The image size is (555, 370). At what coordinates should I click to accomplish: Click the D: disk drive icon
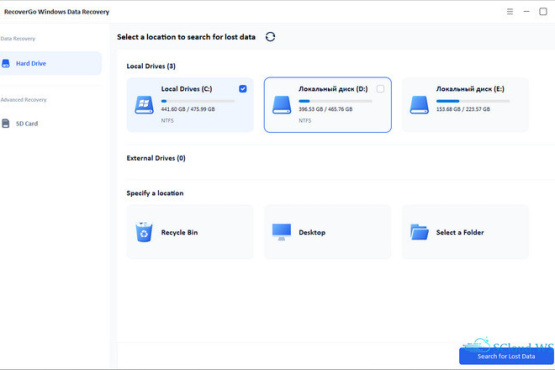coord(281,105)
